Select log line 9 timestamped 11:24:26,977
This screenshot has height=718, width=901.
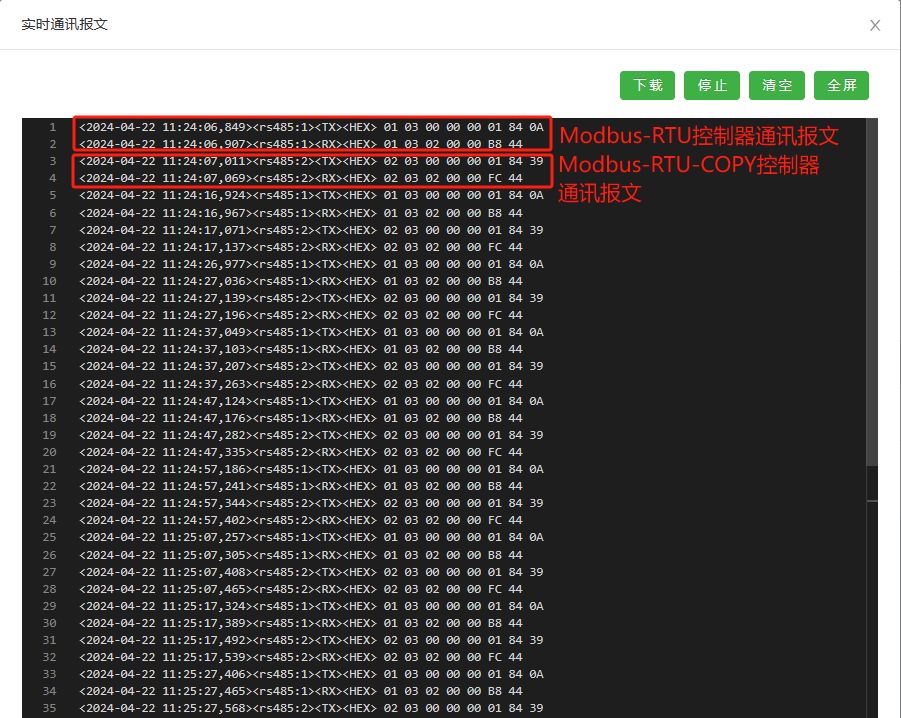click(x=311, y=264)
